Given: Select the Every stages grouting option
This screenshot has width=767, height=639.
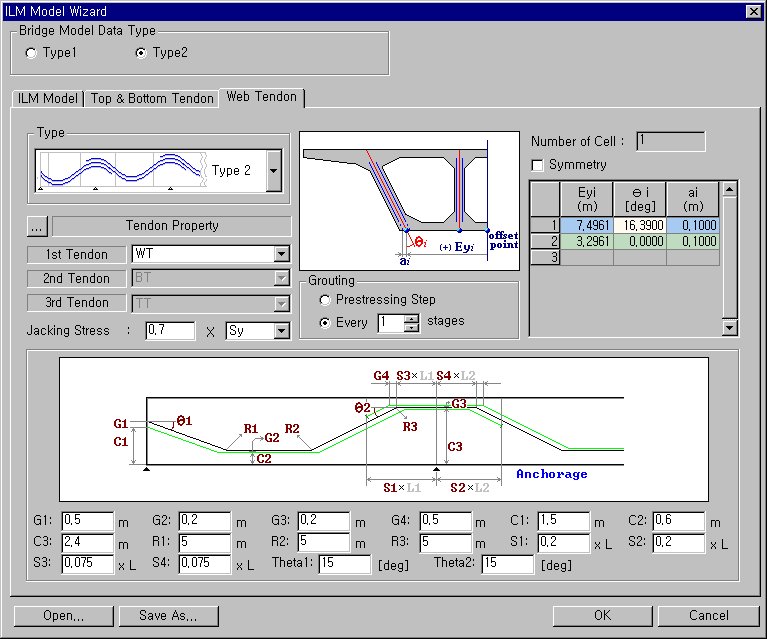Looking at the screenshot, I should [x=325, y=322].
